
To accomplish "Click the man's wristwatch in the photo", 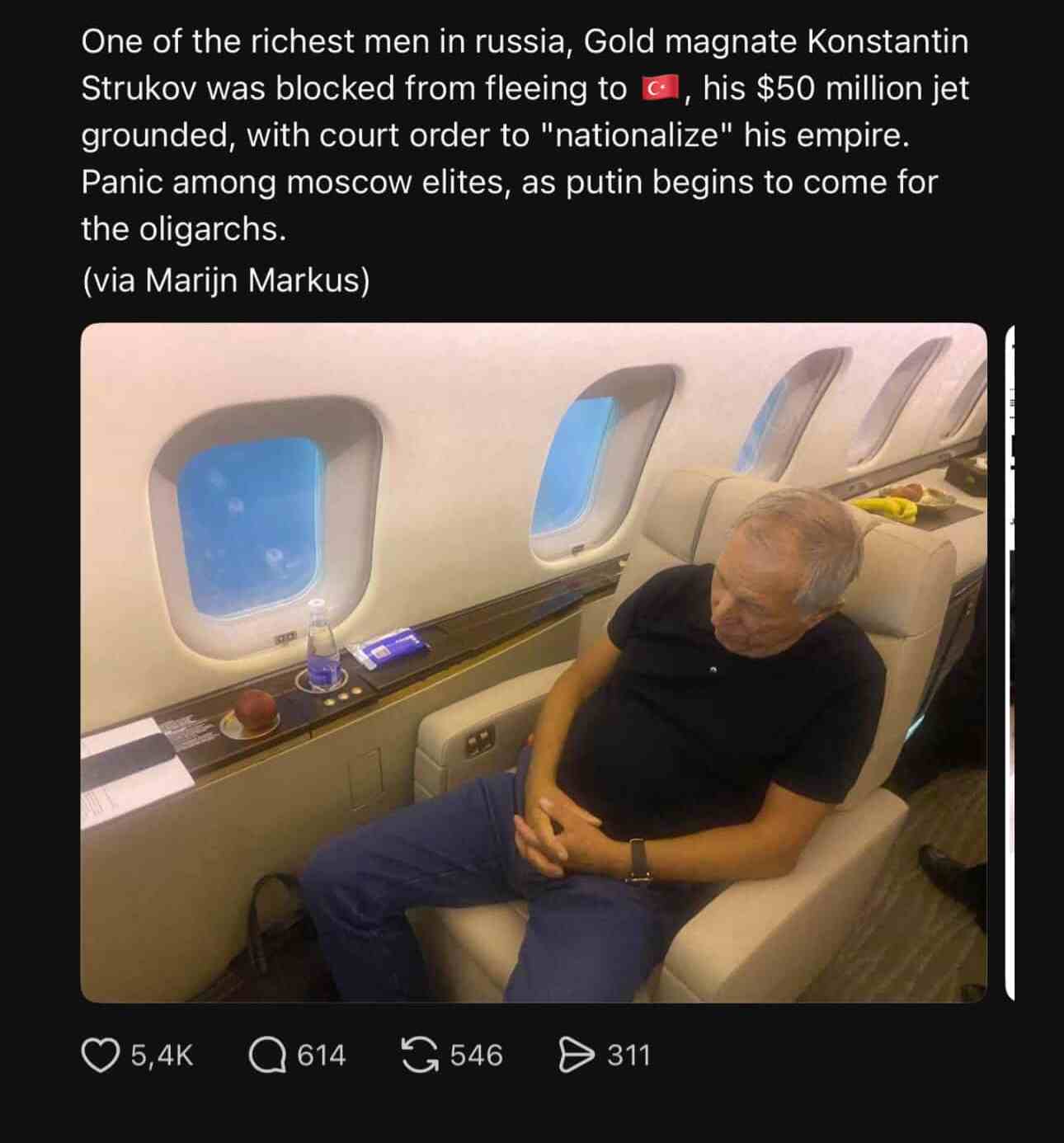I will 639,860.
